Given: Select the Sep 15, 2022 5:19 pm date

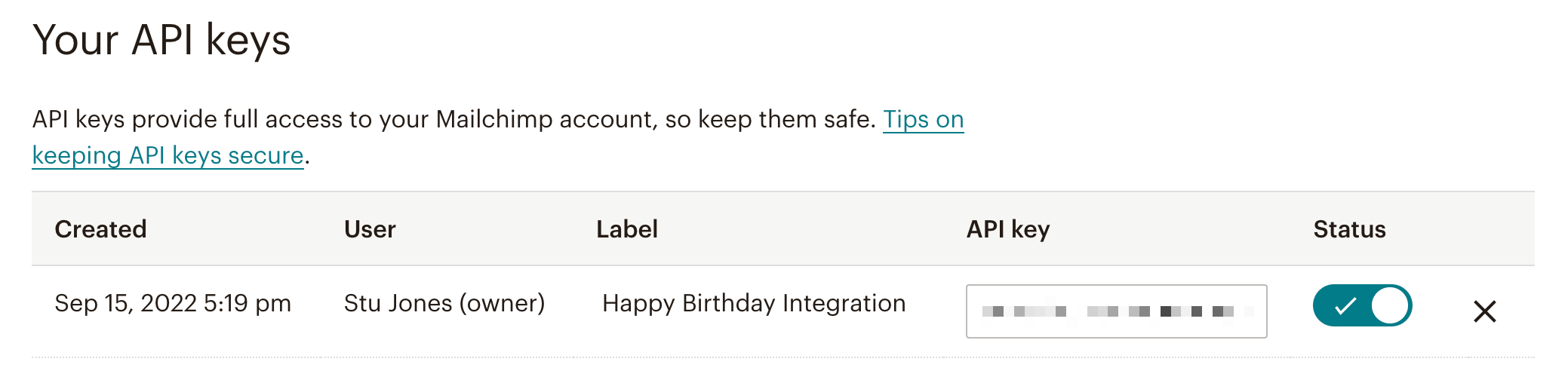Looking at the screenshot, I should (173, 303).
